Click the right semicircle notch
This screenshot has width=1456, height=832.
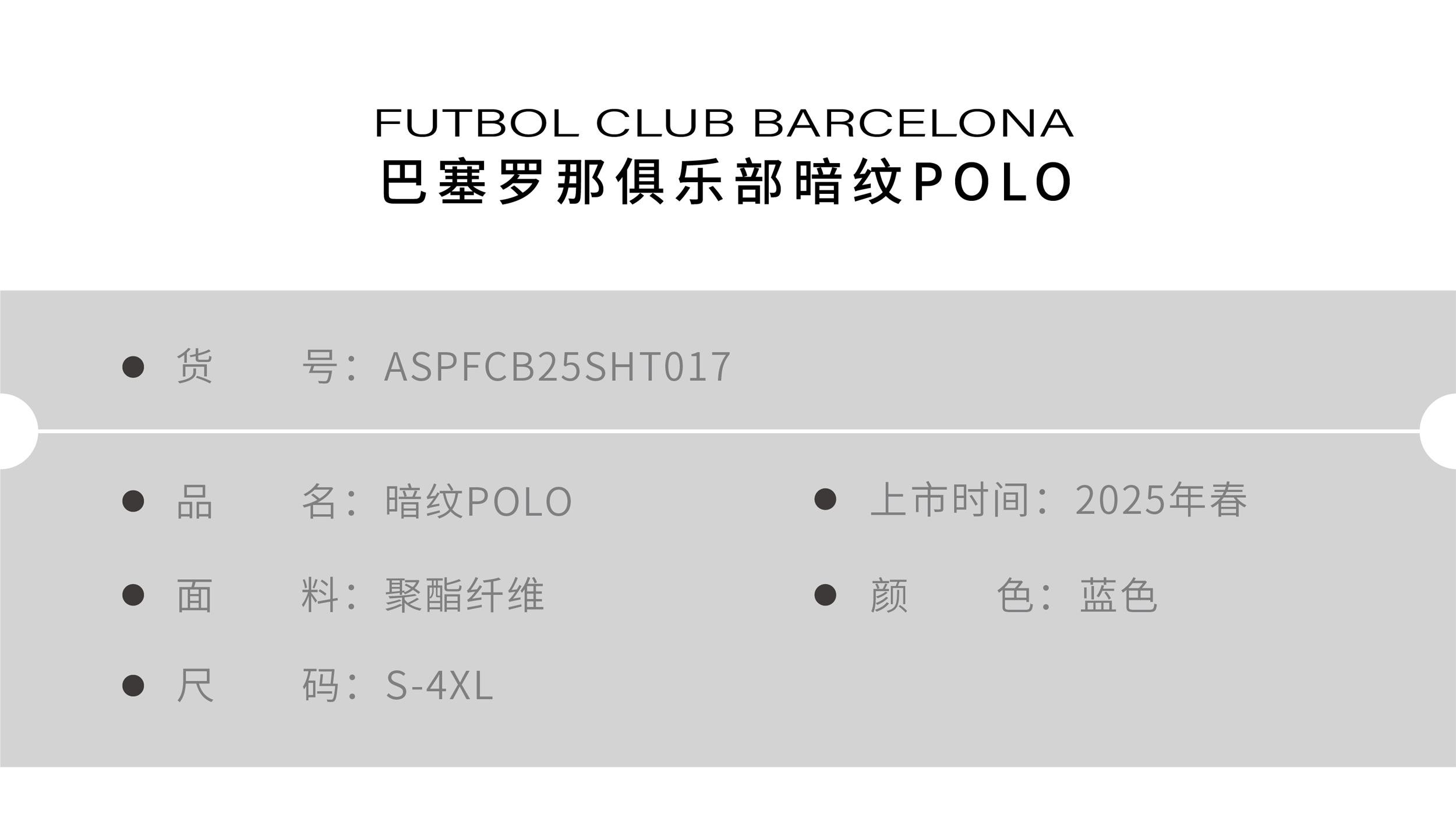coord(1440,431)
